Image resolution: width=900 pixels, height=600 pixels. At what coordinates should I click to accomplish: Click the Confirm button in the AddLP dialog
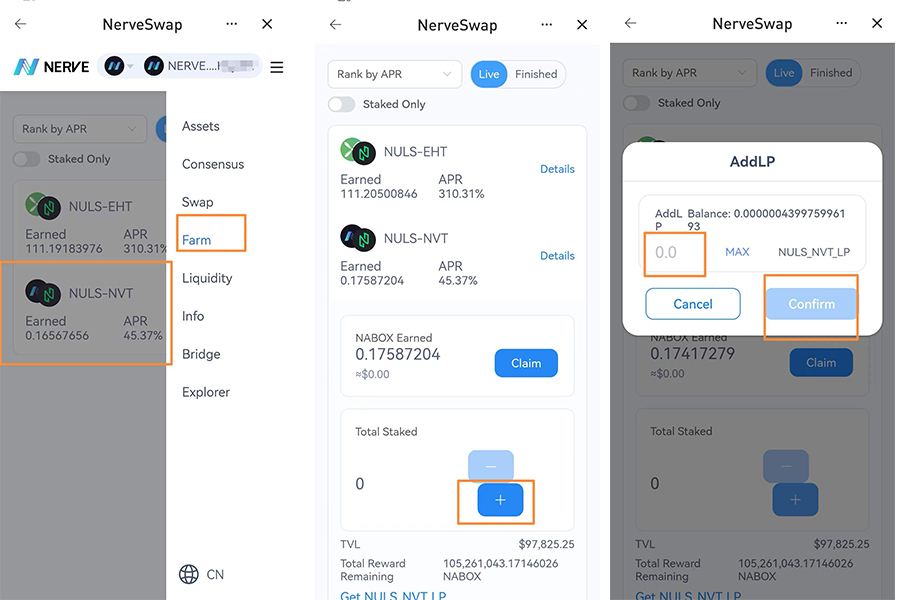click(811, 304)
